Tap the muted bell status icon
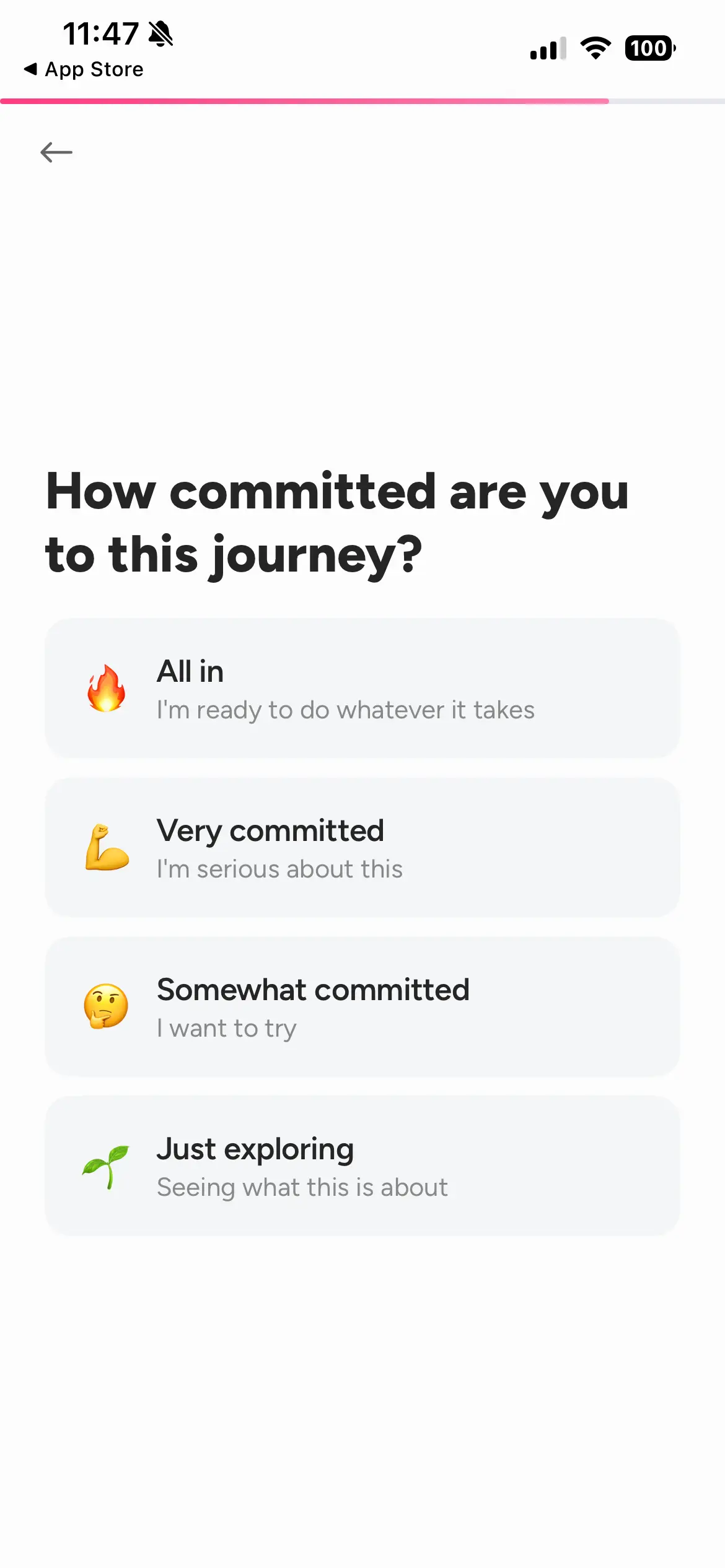 pos(161,34)
